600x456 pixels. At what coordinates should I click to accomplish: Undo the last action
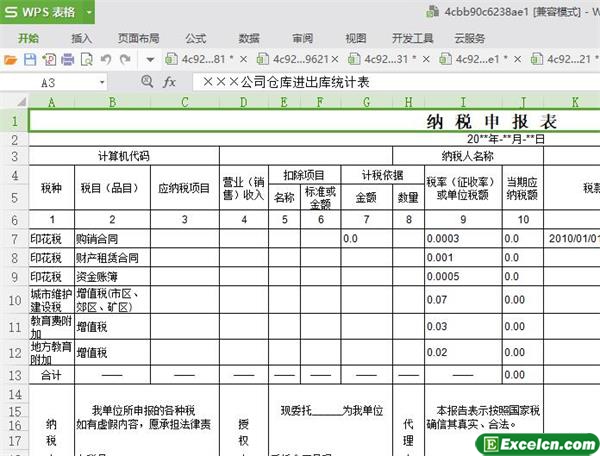106,59
